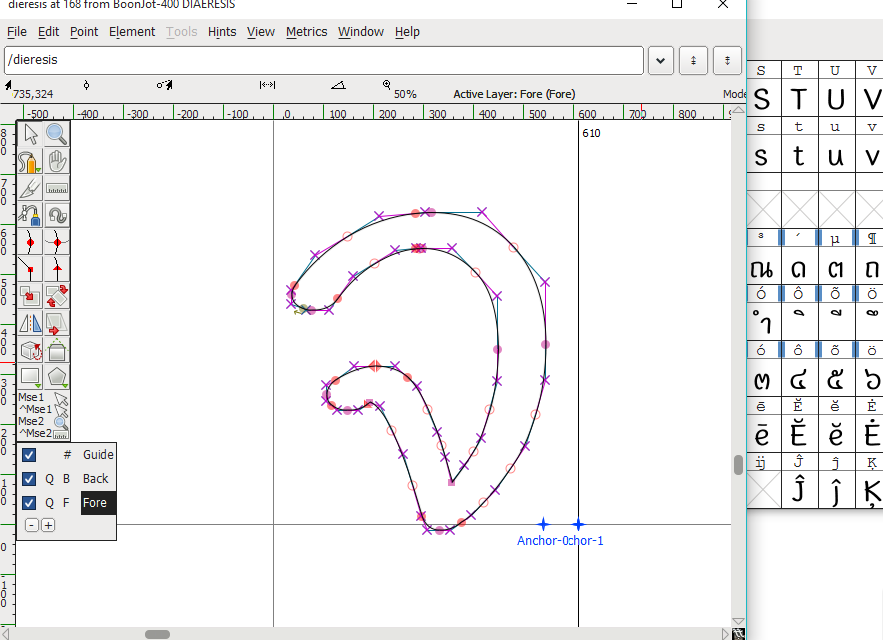Click the angle indicator icon in info bar
This screenshot has width=883, height=640.
[338, 85]
